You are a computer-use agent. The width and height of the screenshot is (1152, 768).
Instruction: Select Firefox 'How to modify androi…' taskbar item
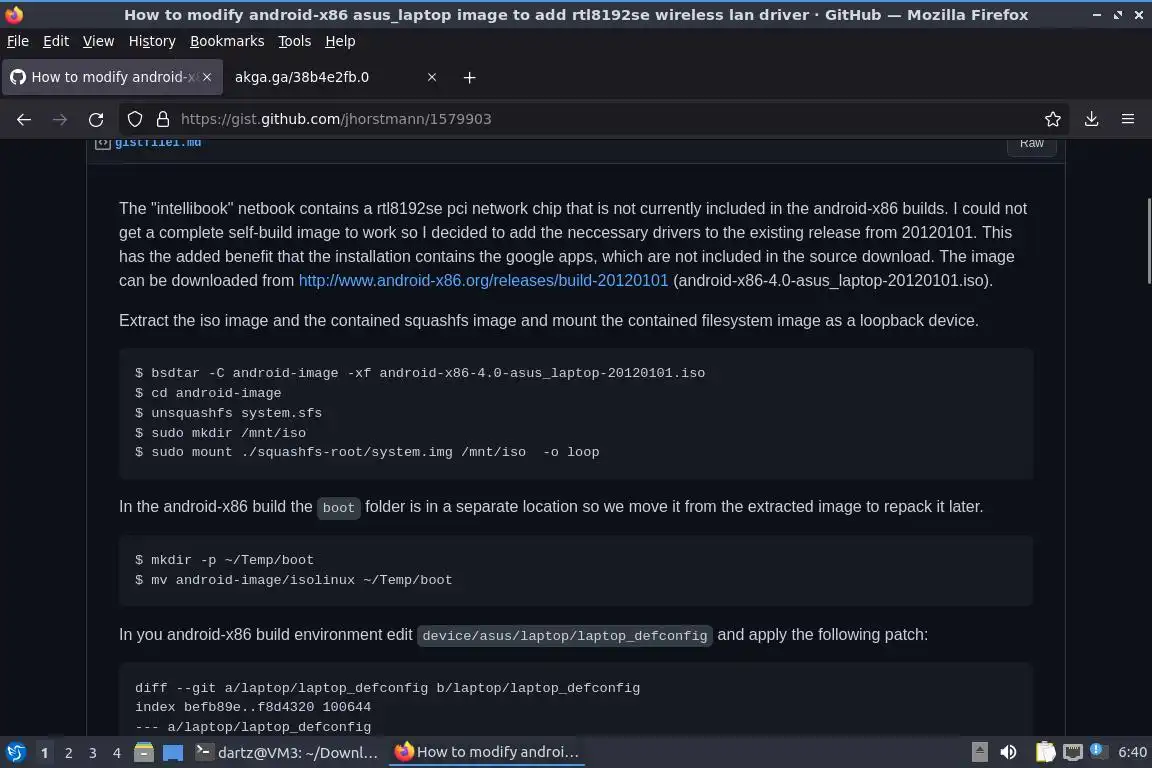[x=487, y=752]
